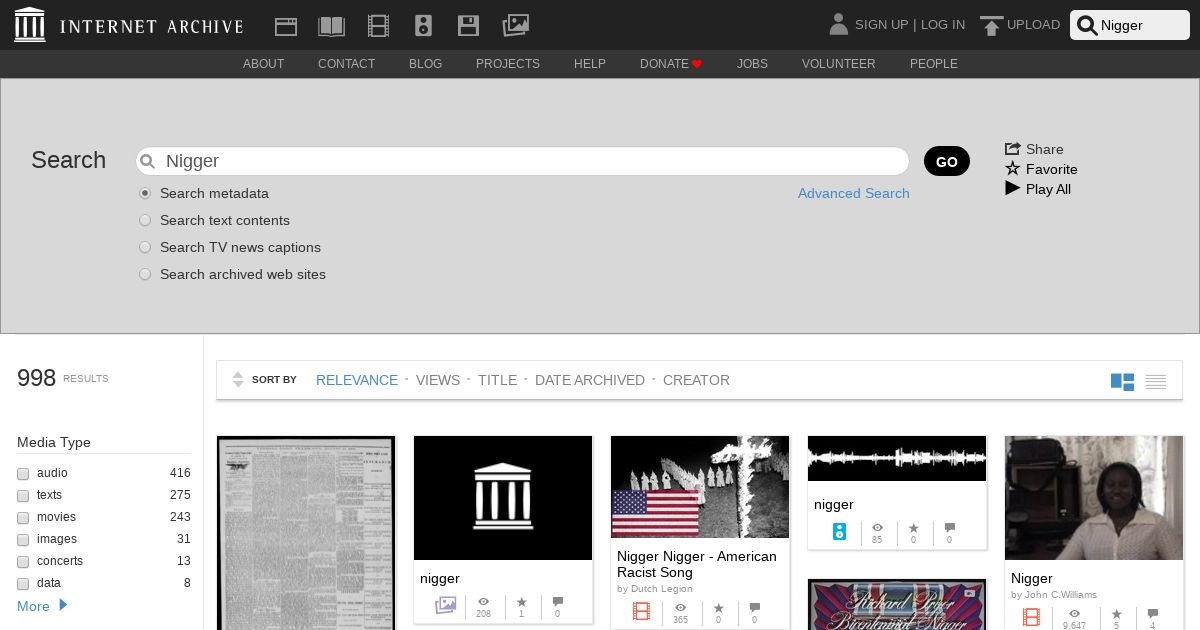Open the Blog menu item
Viewport: 1200px width, 630px height.
click(x=425, y=64)
